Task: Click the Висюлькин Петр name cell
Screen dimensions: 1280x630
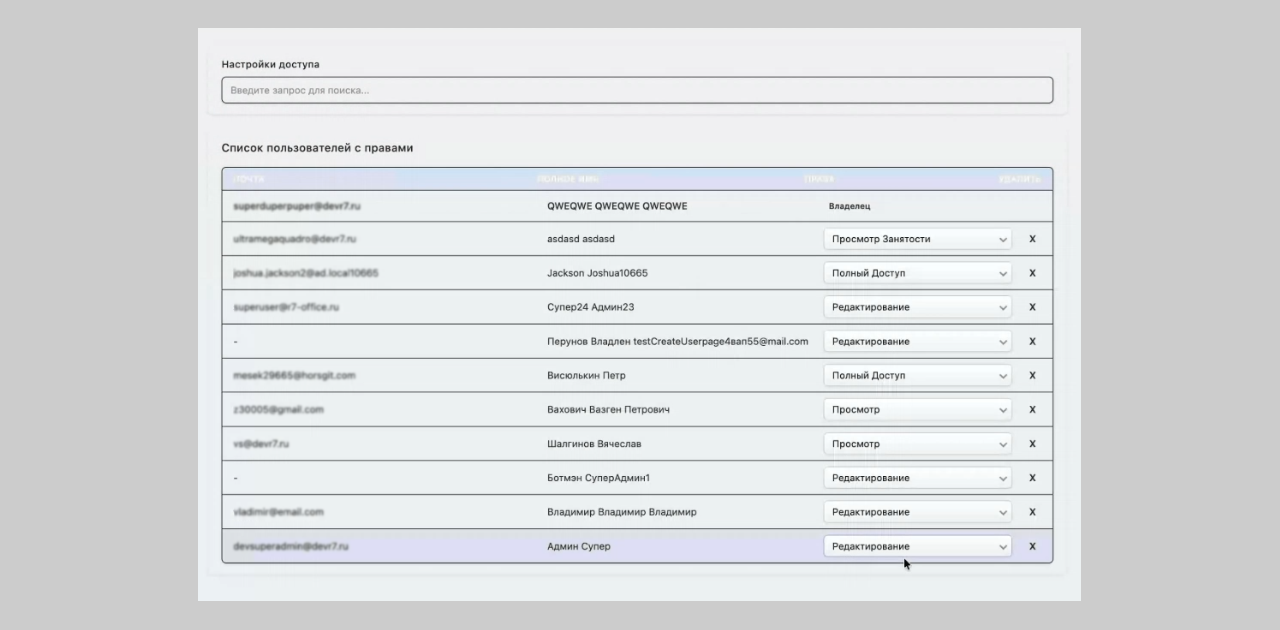Action: click(586, 376)
